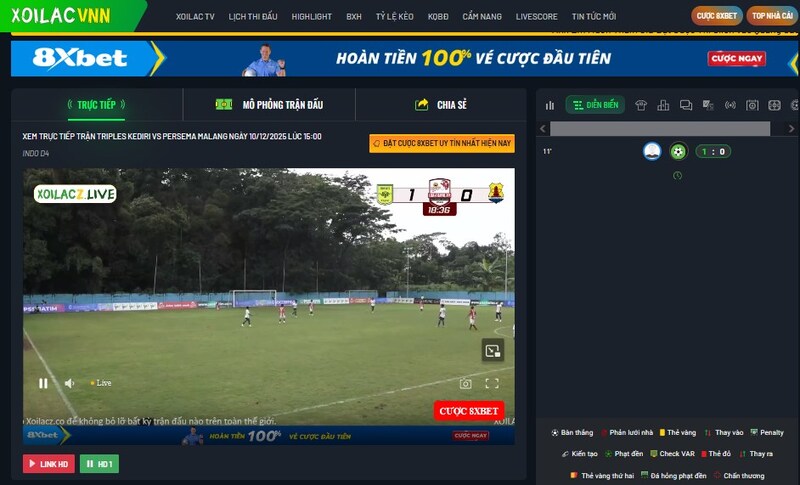Screen dimensions: 800x485
Task: Switch to the Diễn Biến tab
Action: (x=595, y=105)
